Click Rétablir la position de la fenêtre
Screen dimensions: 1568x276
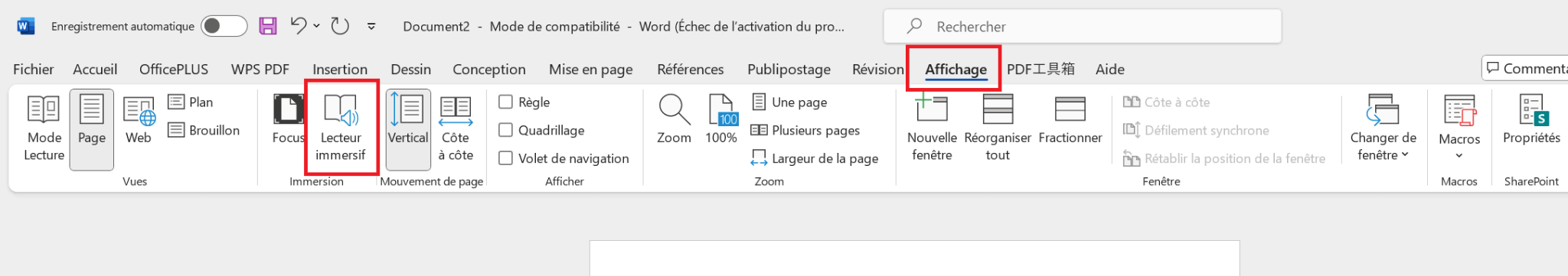(1223, 158)
